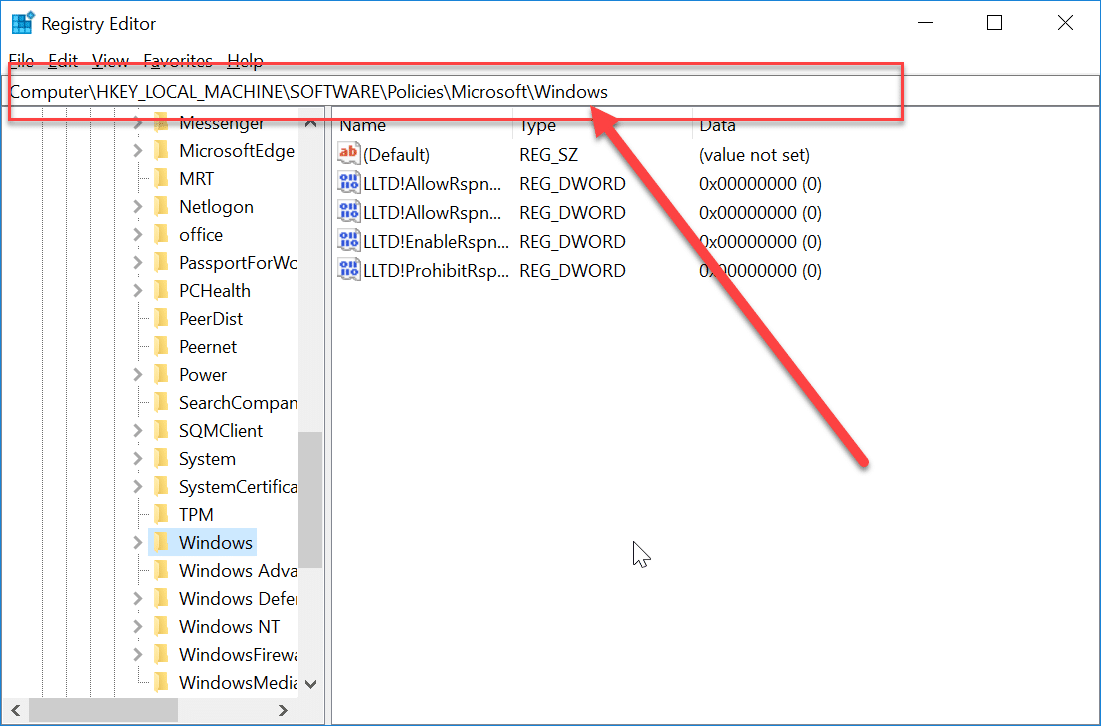
Task: Click the office folder icon
Action: (163, 234)
